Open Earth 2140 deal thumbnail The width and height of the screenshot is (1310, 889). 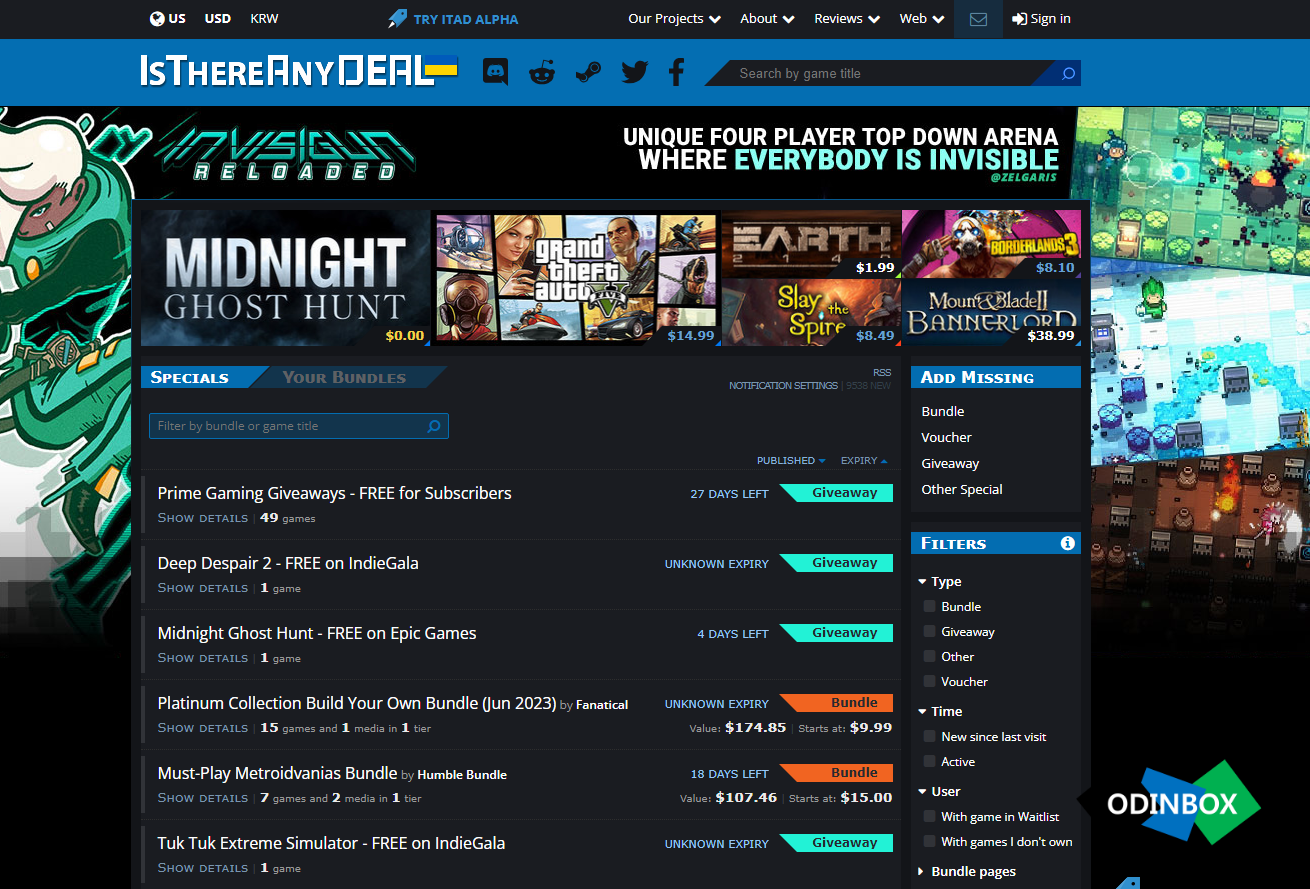(x=811, y=243)
